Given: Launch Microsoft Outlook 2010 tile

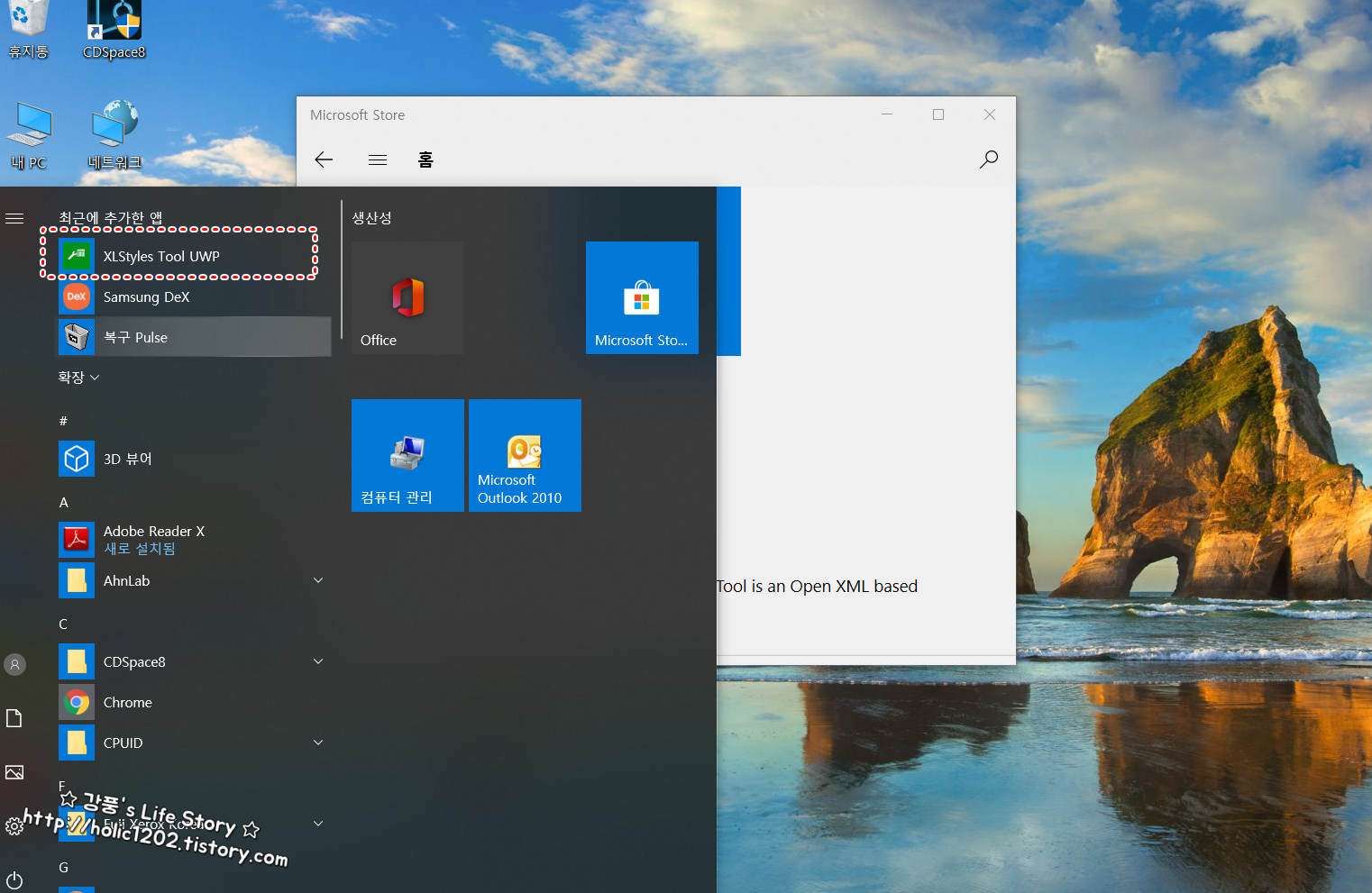Looking at the screenshot, I should [525, 455].
